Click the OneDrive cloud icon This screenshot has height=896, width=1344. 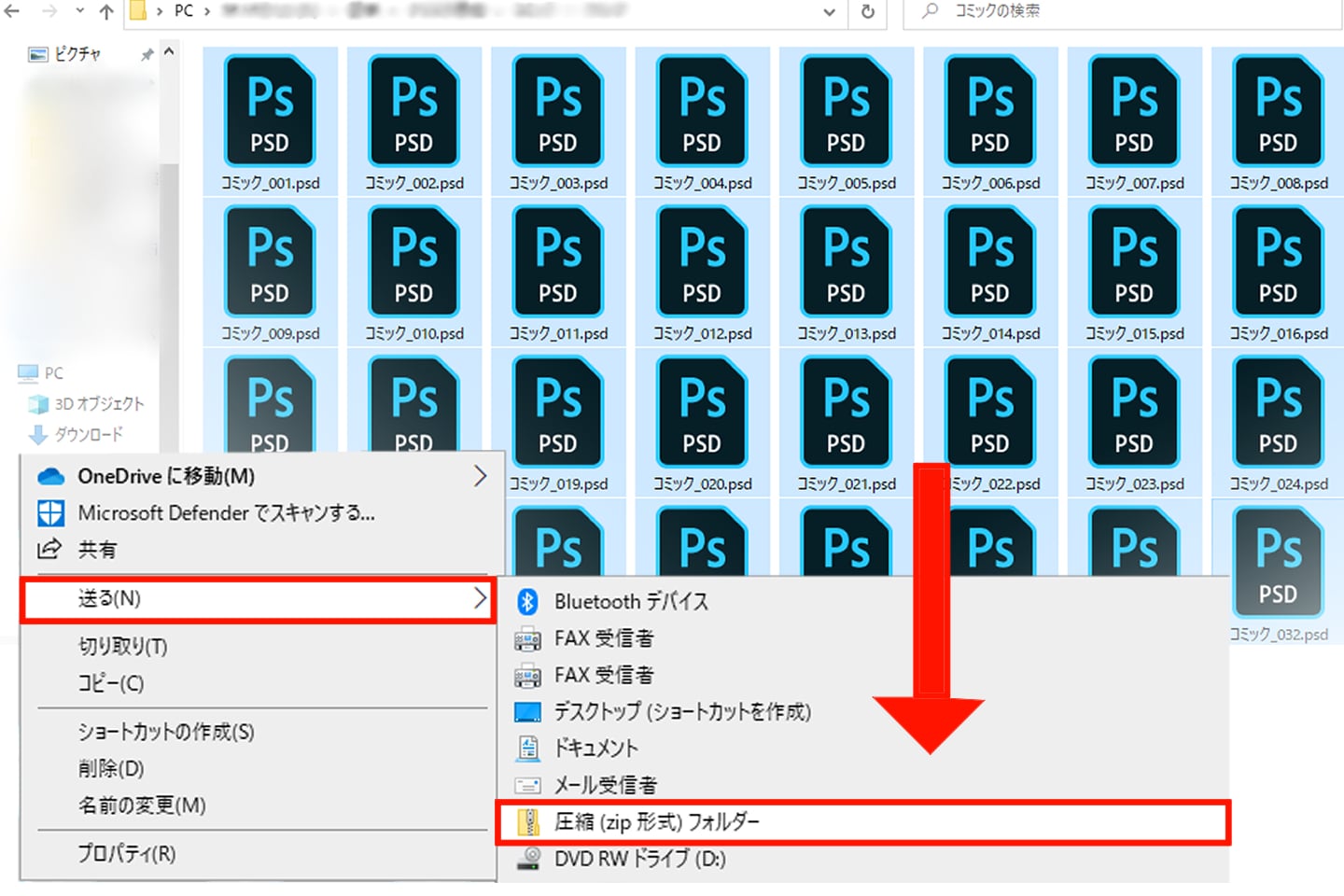[50, 477]
